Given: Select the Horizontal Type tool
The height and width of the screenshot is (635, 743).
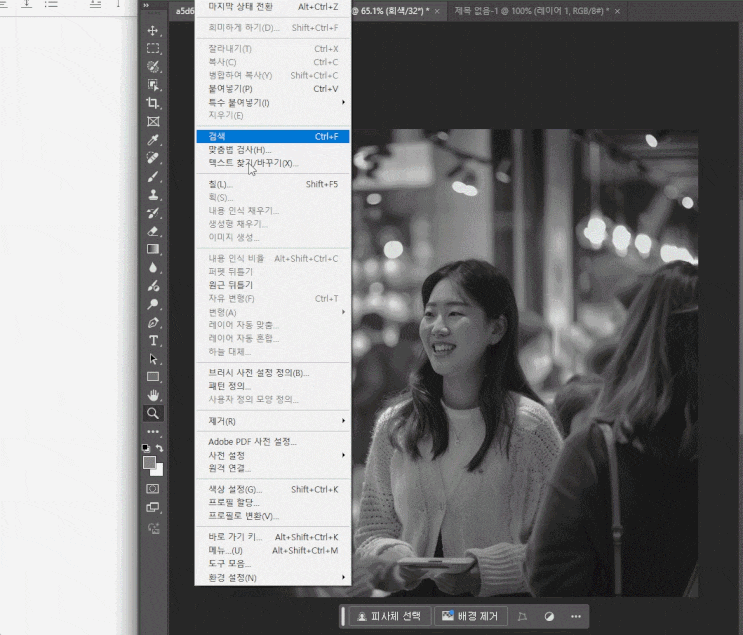Looking at the screenshot, I should (153, 340).
